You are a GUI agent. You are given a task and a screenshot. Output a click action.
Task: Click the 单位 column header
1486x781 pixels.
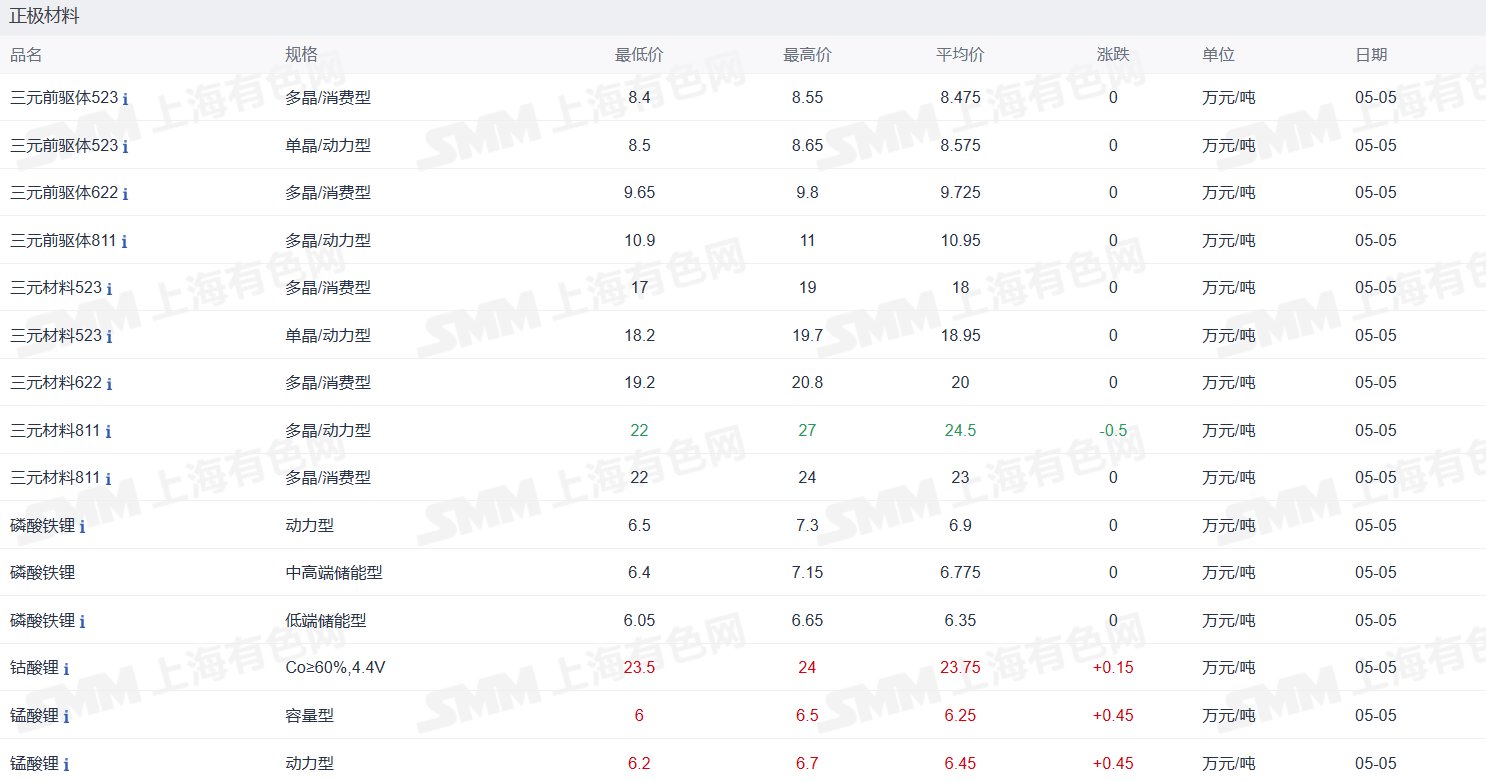(x=1218, y=55)
